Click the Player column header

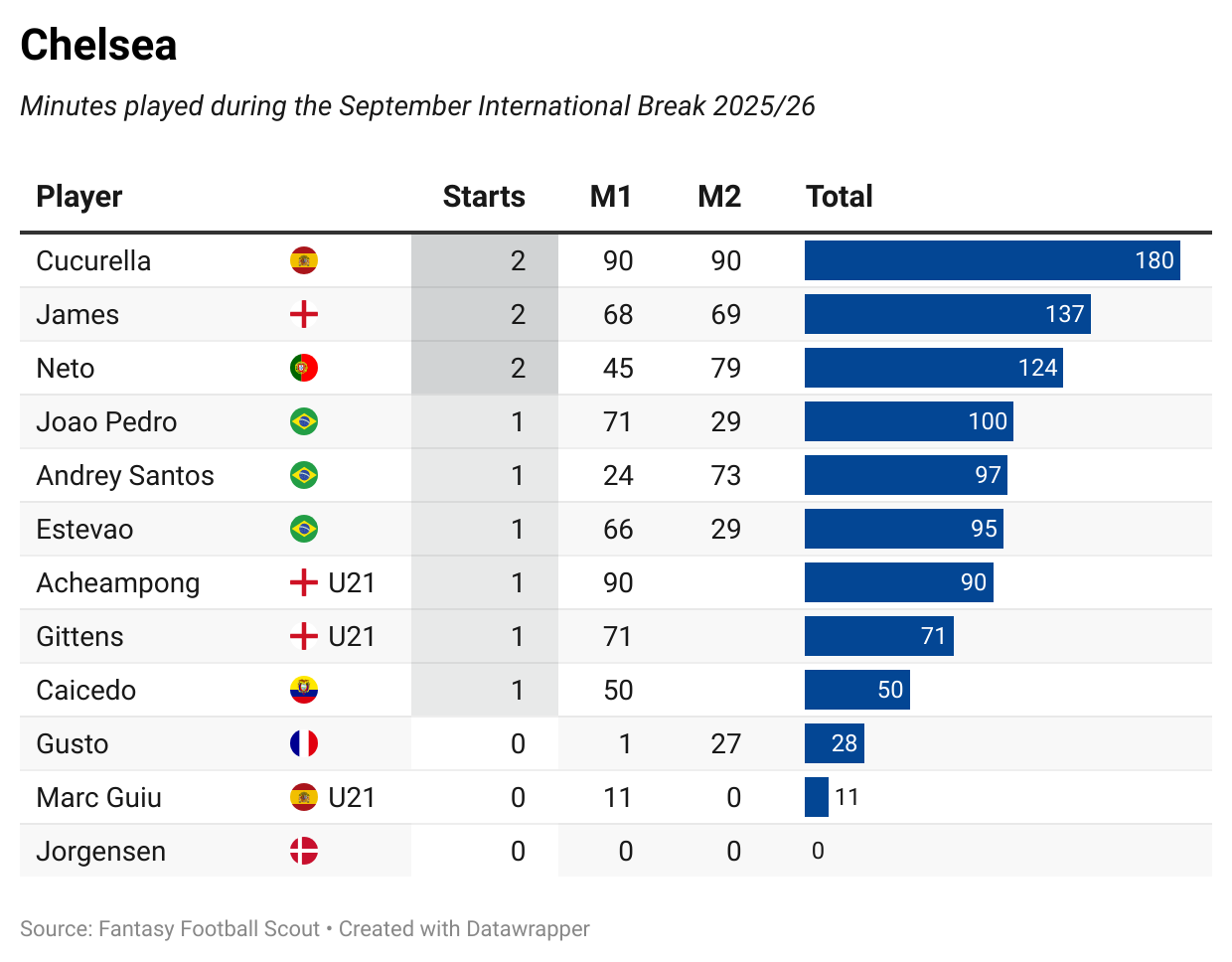(x=79, y=197)
